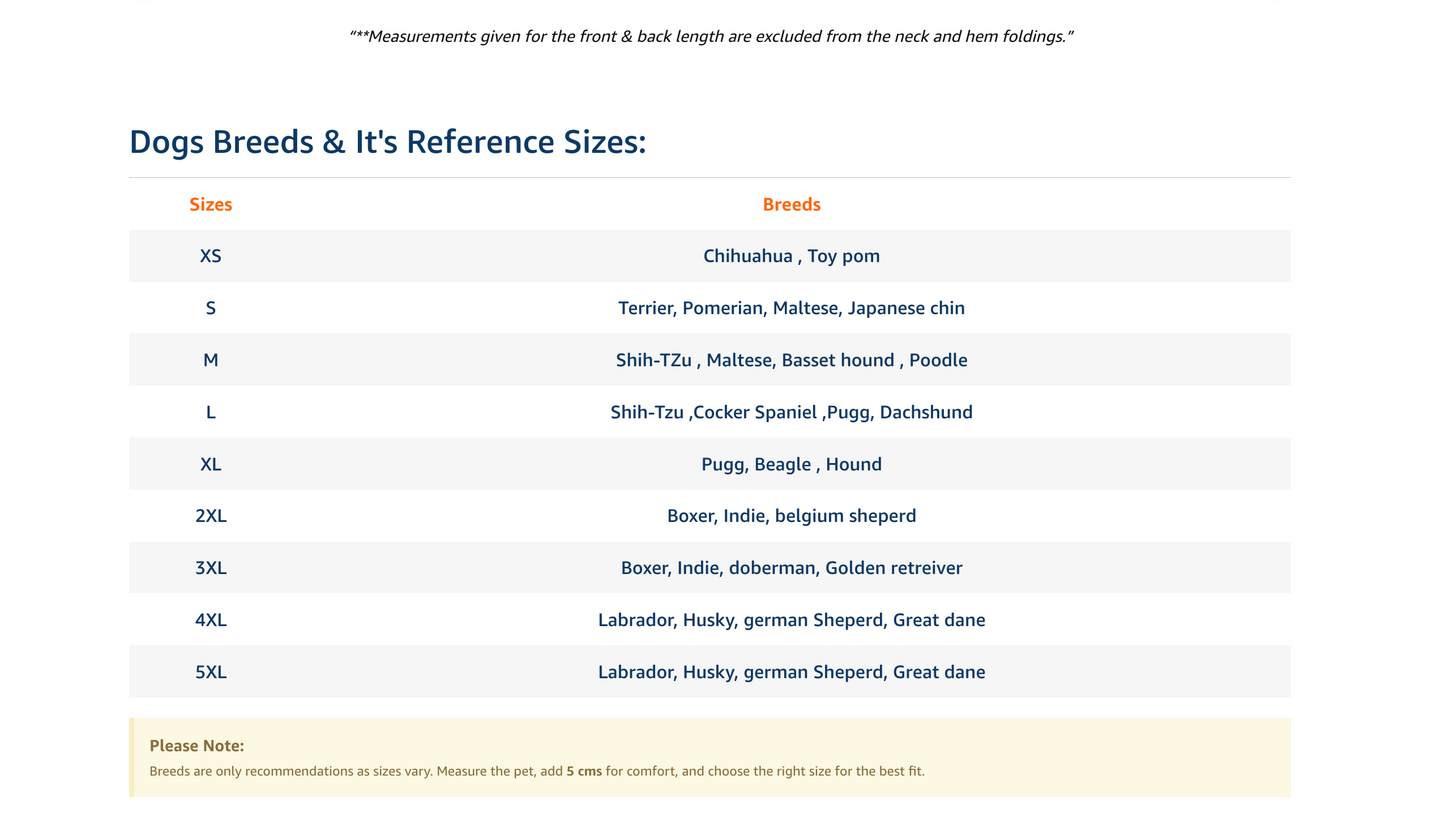Click the Terrier, Pomerian, Maltese breeds text
Viewport: 1445px width, 839px height.
click(791, 308)
